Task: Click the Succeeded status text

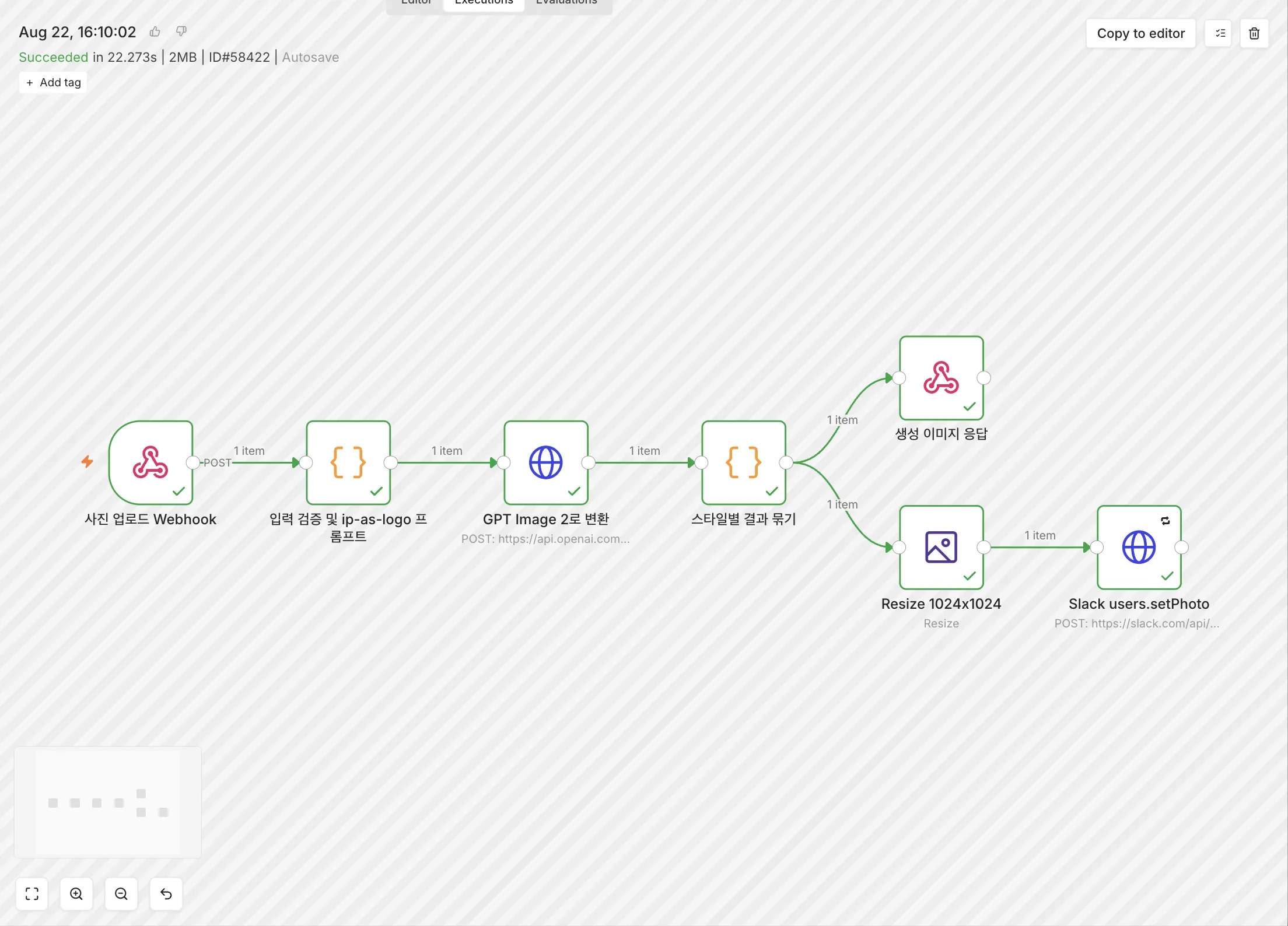Action: point(53,57)
